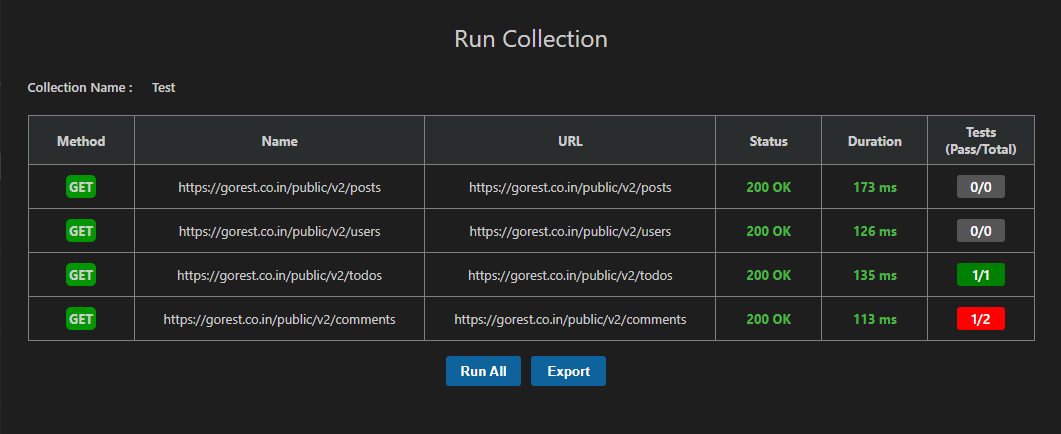This screenshot has width=1061, height=434.
Task: Click the green 1/1 tests badge
Action: pyautogui.click(x=980, y=275)
